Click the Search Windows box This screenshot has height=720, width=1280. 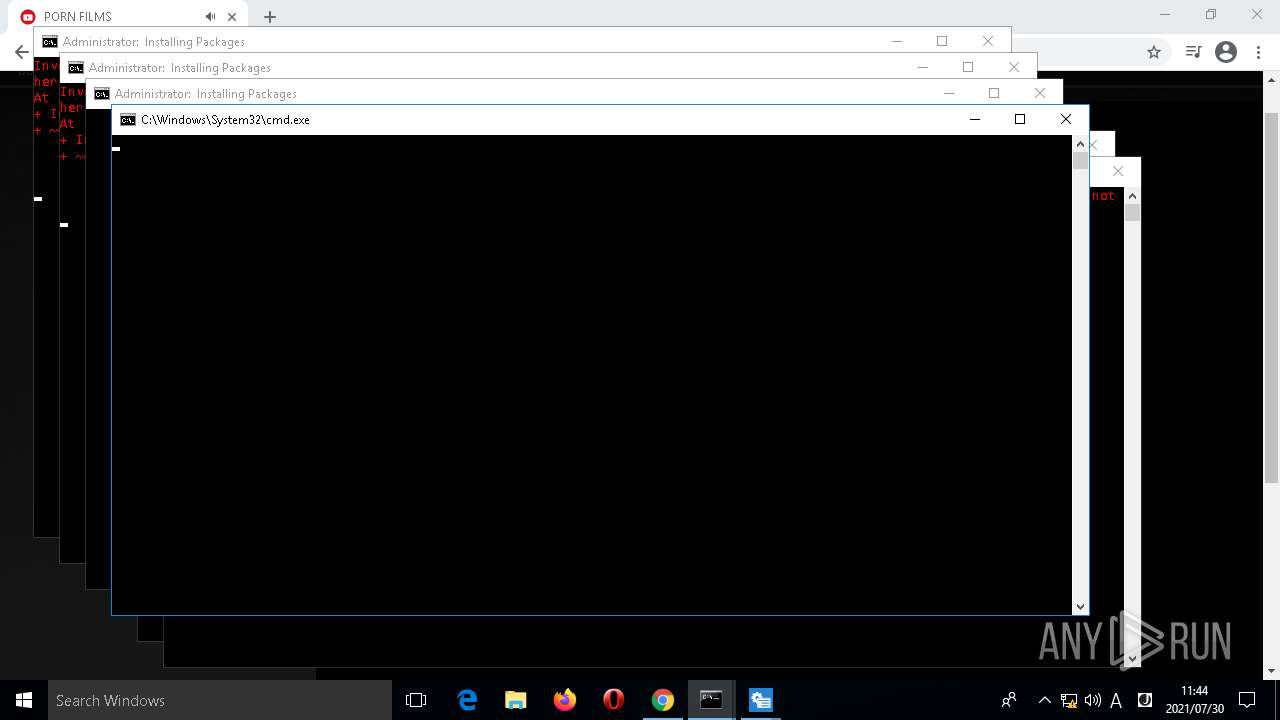(x=220, y=700)
